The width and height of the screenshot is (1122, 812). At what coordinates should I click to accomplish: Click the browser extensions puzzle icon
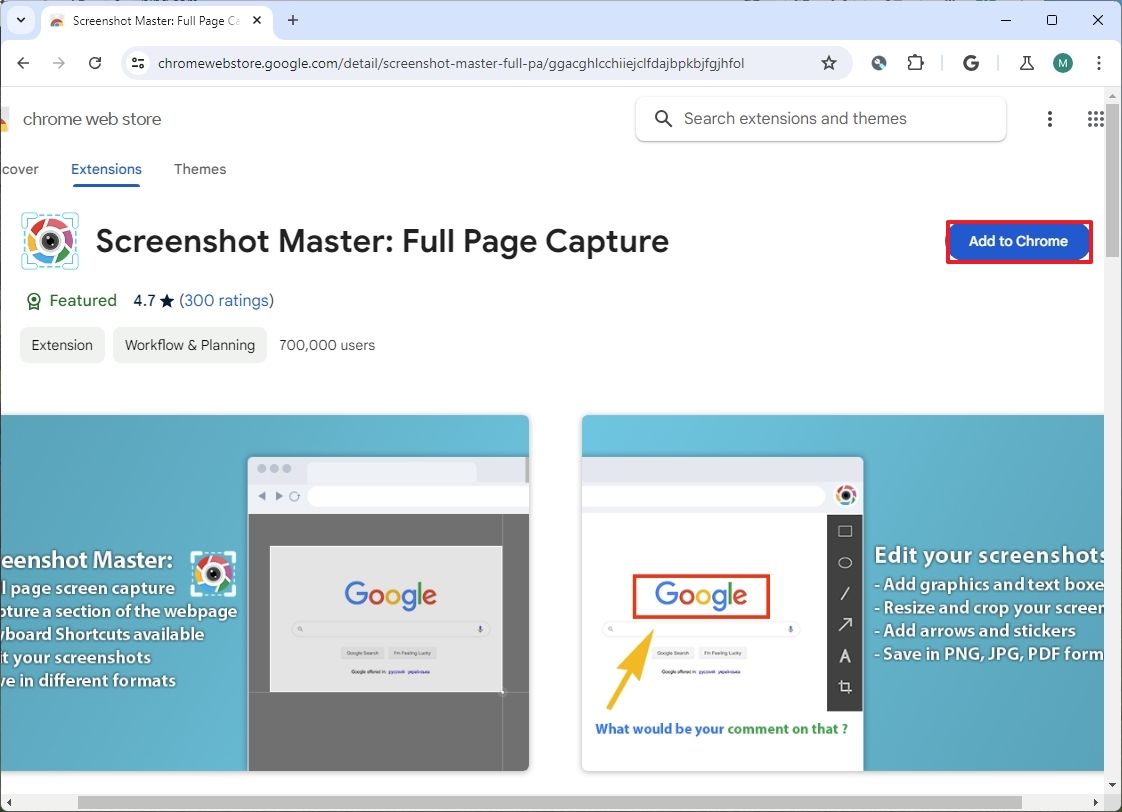915,62
